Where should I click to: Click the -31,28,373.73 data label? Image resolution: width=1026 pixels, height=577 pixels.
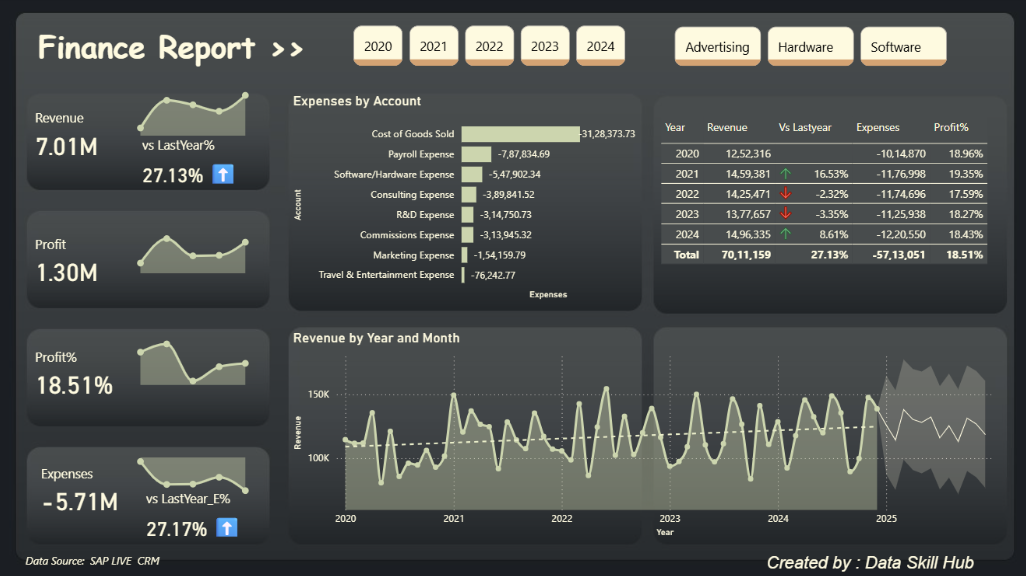(608, 133)
